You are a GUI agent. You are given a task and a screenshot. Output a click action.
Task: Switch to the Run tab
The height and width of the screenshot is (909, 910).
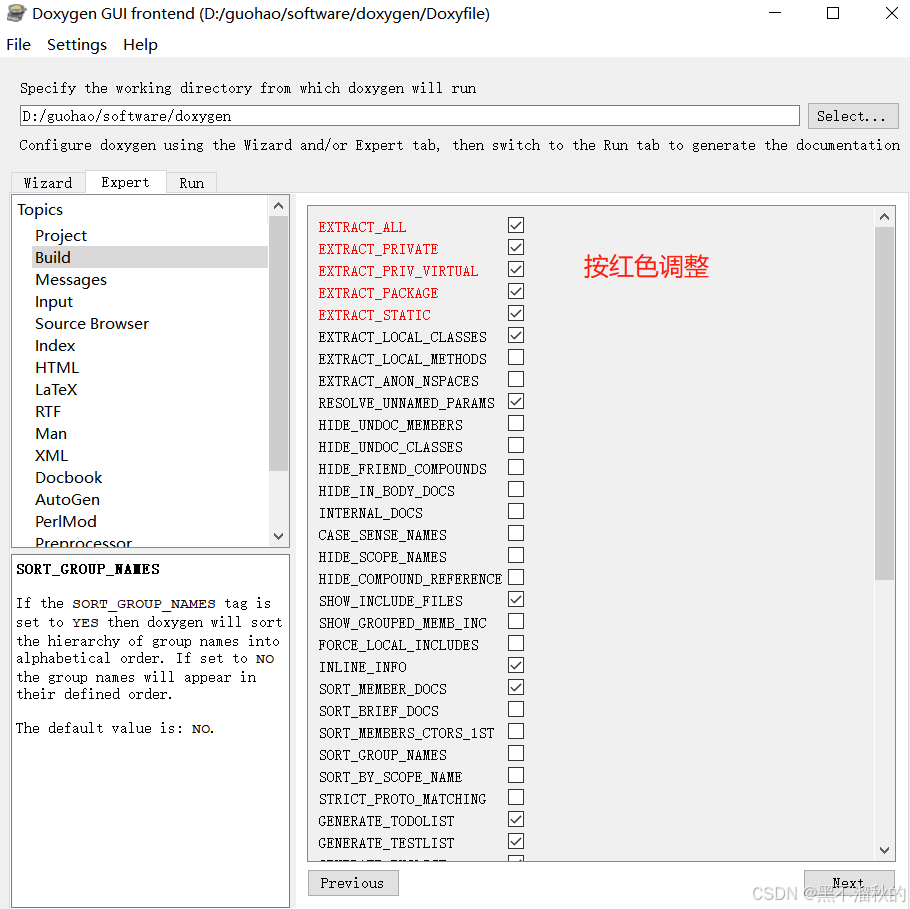[192, 183]
